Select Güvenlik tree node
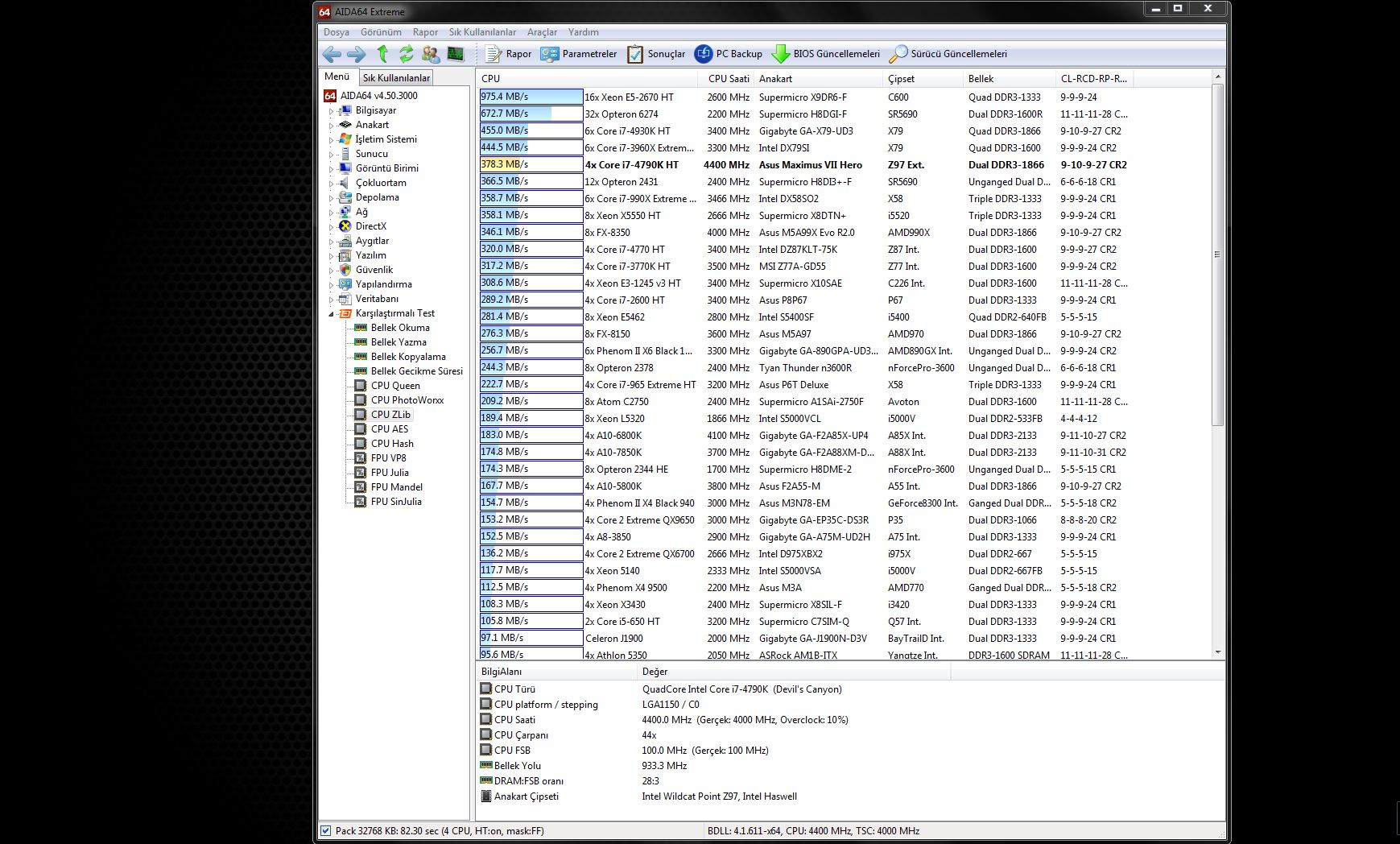The image size is (1400, 844). [x=374, y=270]
